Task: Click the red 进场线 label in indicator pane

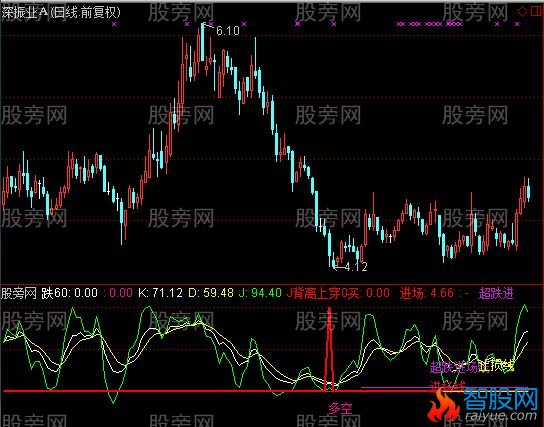Action: pos(448,385)
